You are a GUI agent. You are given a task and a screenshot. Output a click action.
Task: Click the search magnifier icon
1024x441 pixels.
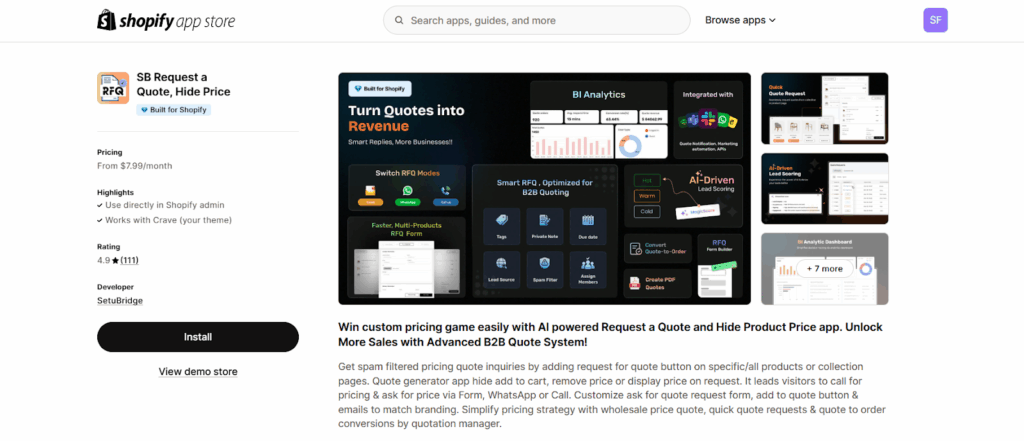[398, 20]
